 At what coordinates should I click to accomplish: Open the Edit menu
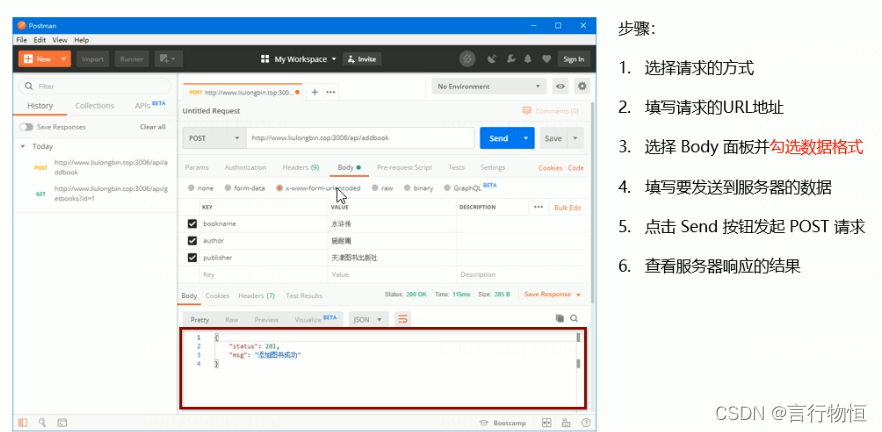39,40
